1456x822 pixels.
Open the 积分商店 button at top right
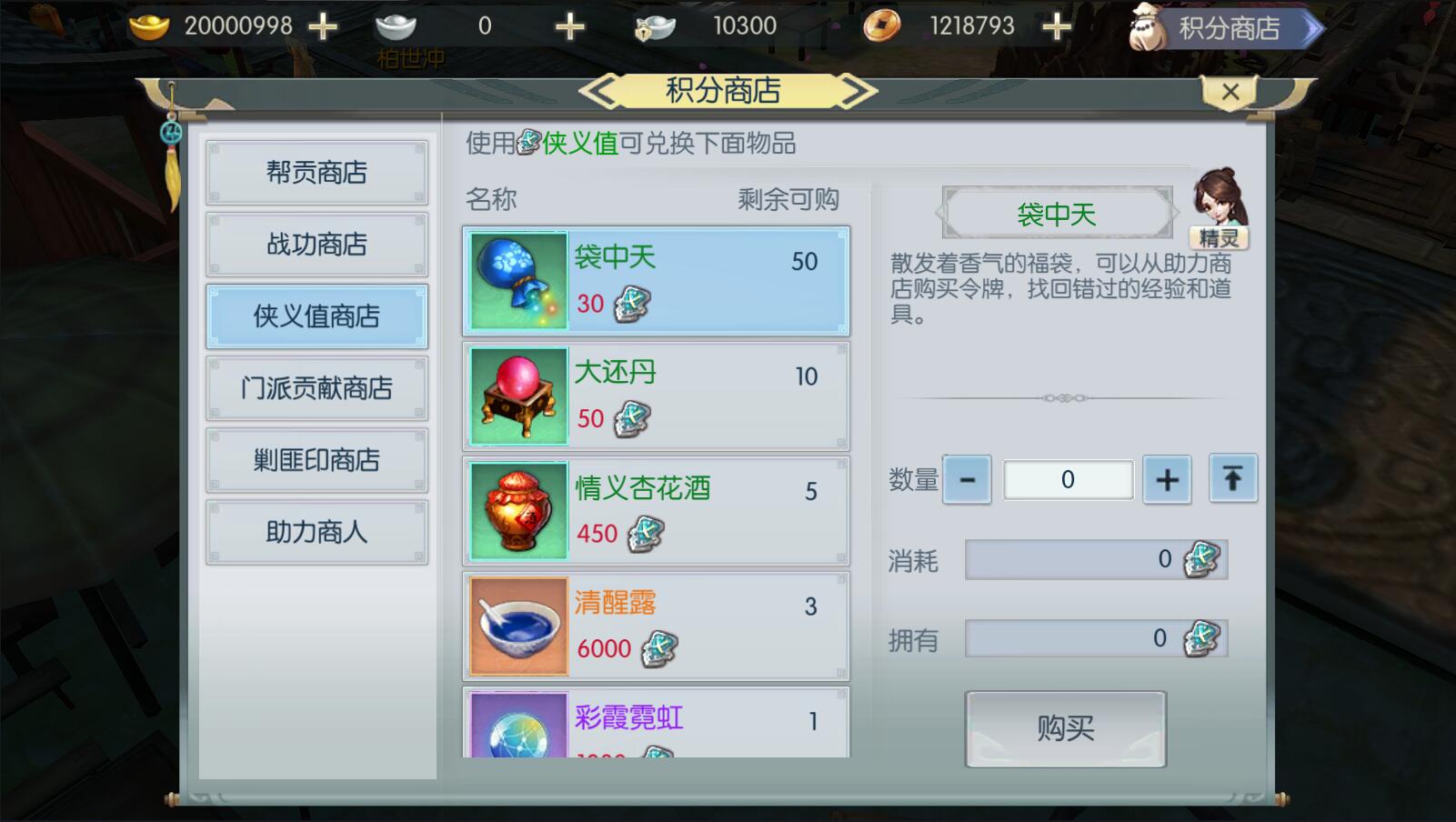click(x=1225, y=28)
